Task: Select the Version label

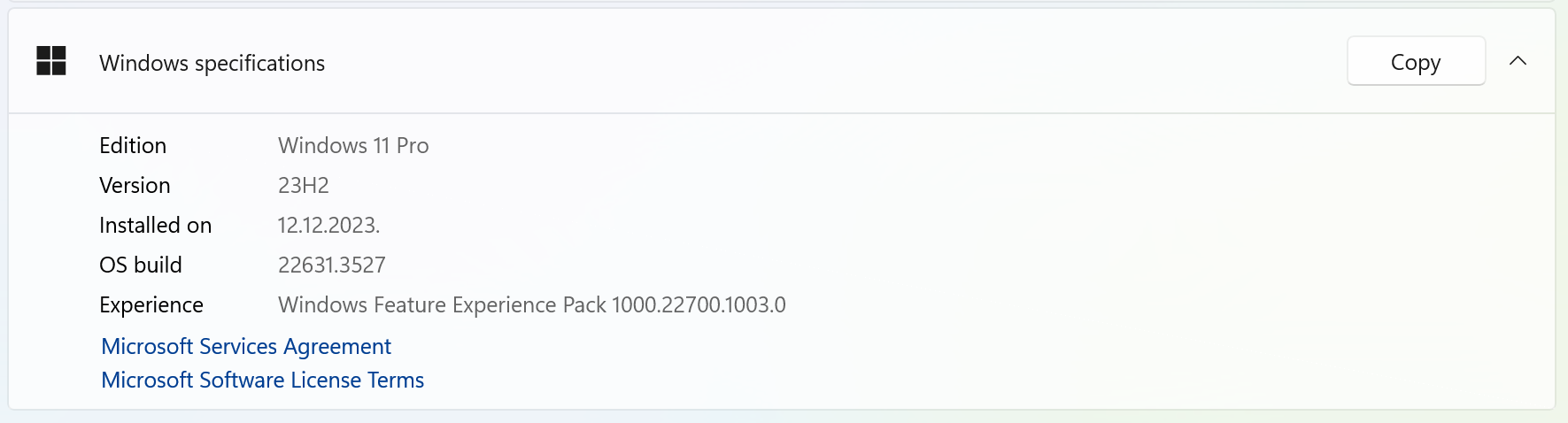Action: [x=135, y=185]
